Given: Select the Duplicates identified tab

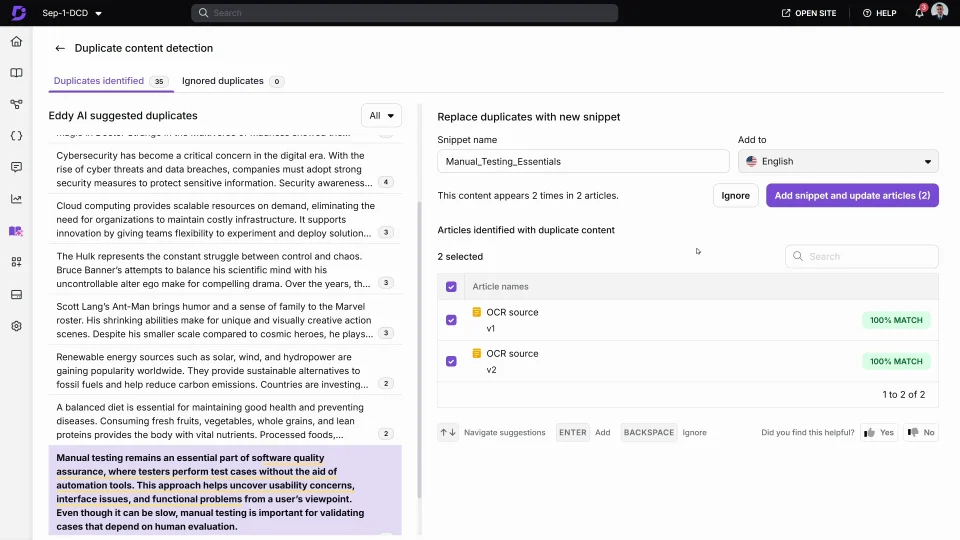Looking at the screenshot, I should 98,81.
